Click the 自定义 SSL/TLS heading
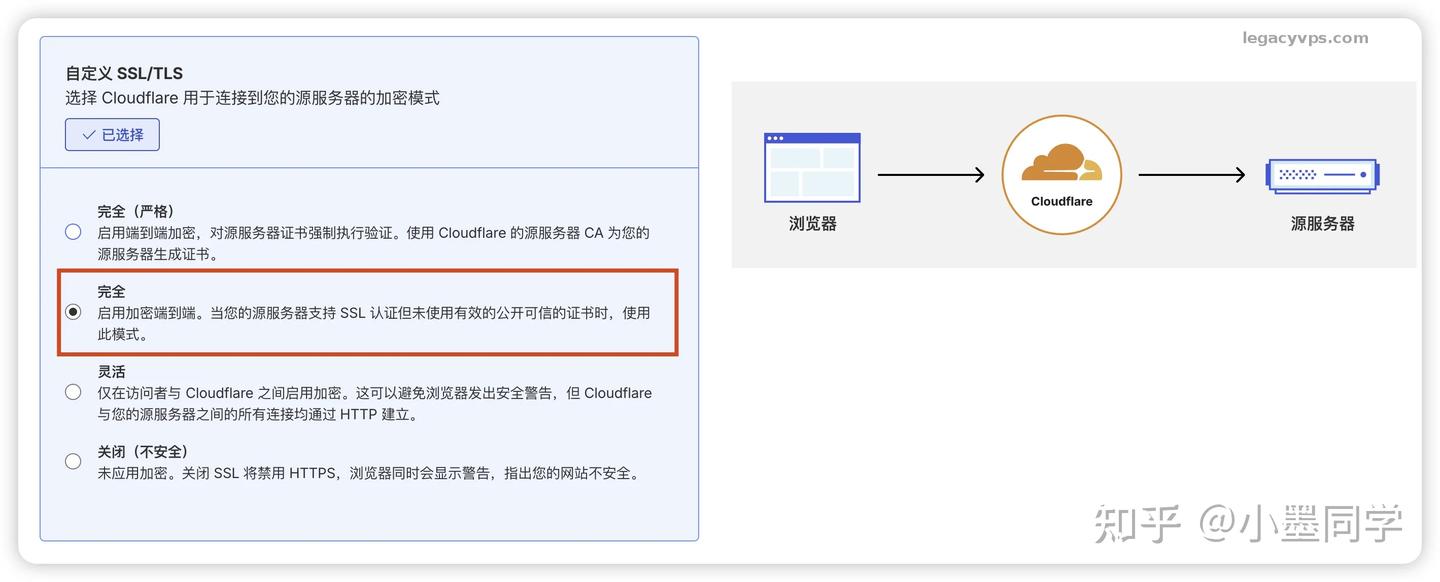 [x=124, y=73]
